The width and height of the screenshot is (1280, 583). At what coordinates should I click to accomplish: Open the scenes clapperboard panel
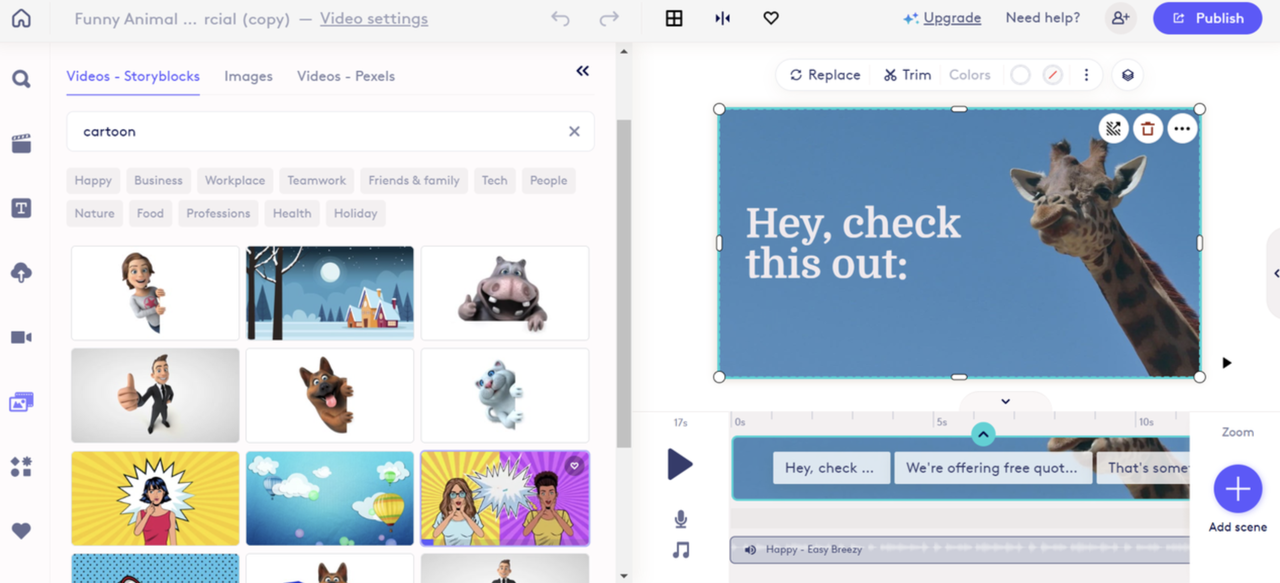21,144
